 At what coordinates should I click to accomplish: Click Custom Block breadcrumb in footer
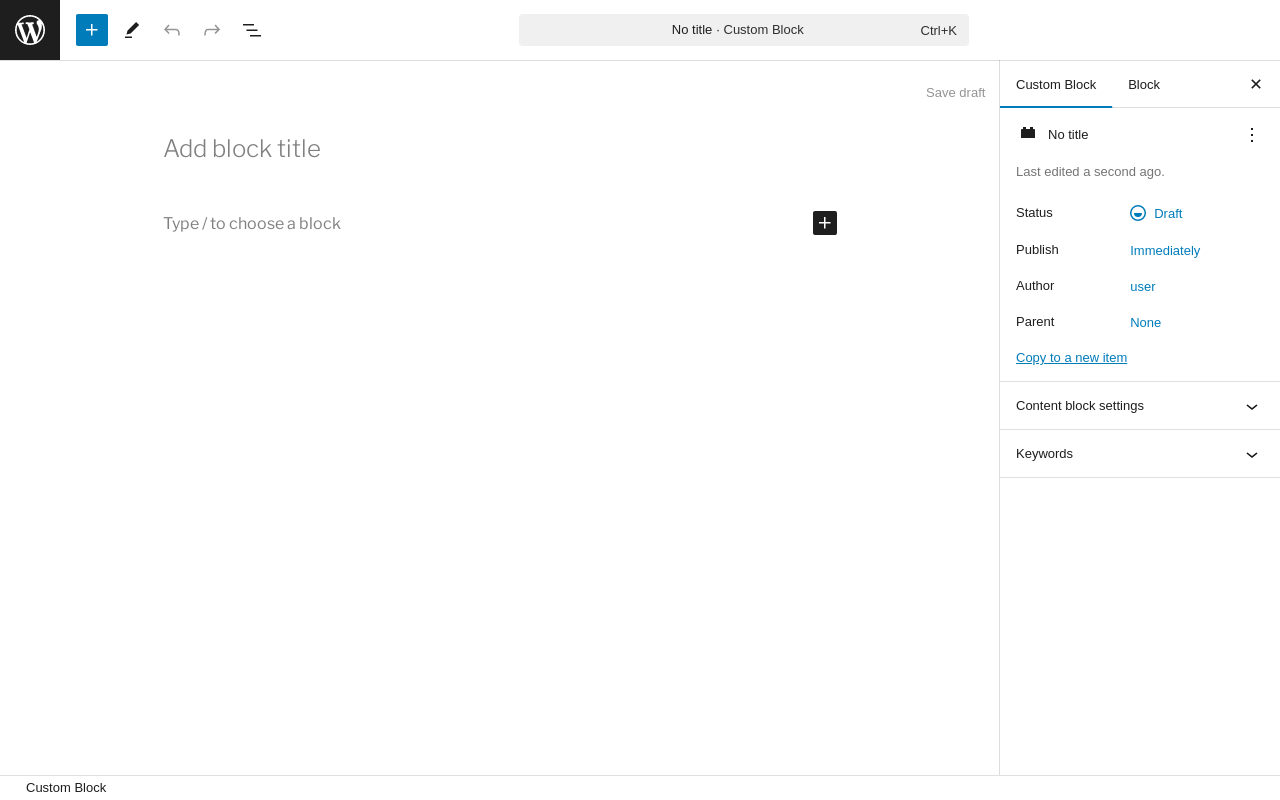click(66, 788)
